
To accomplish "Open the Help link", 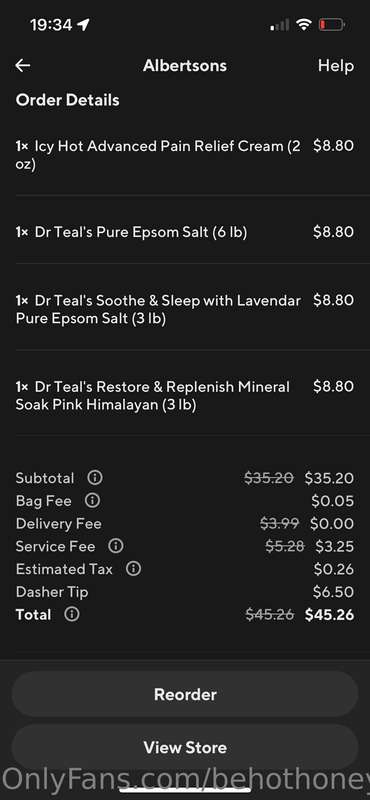I will click(335, 65).
